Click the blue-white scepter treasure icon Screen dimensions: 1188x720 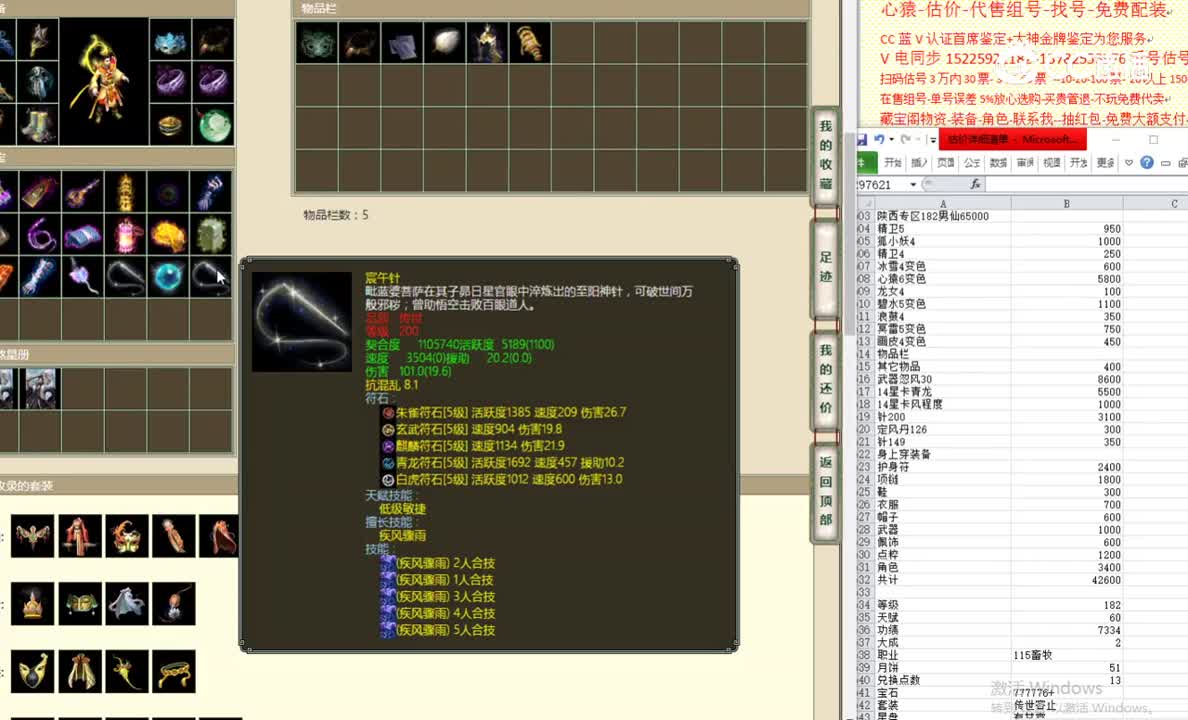[x=39, y=277]
